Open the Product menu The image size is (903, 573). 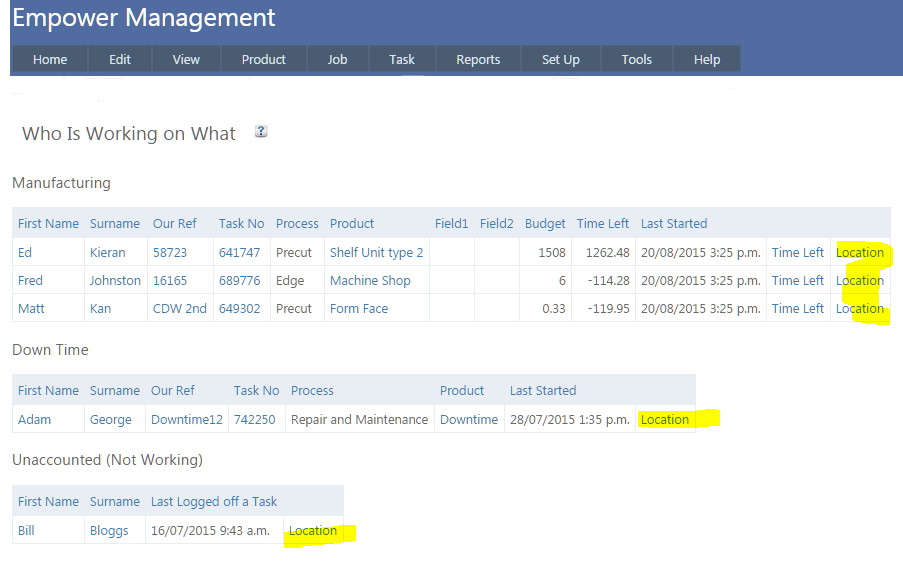[264, 59]
